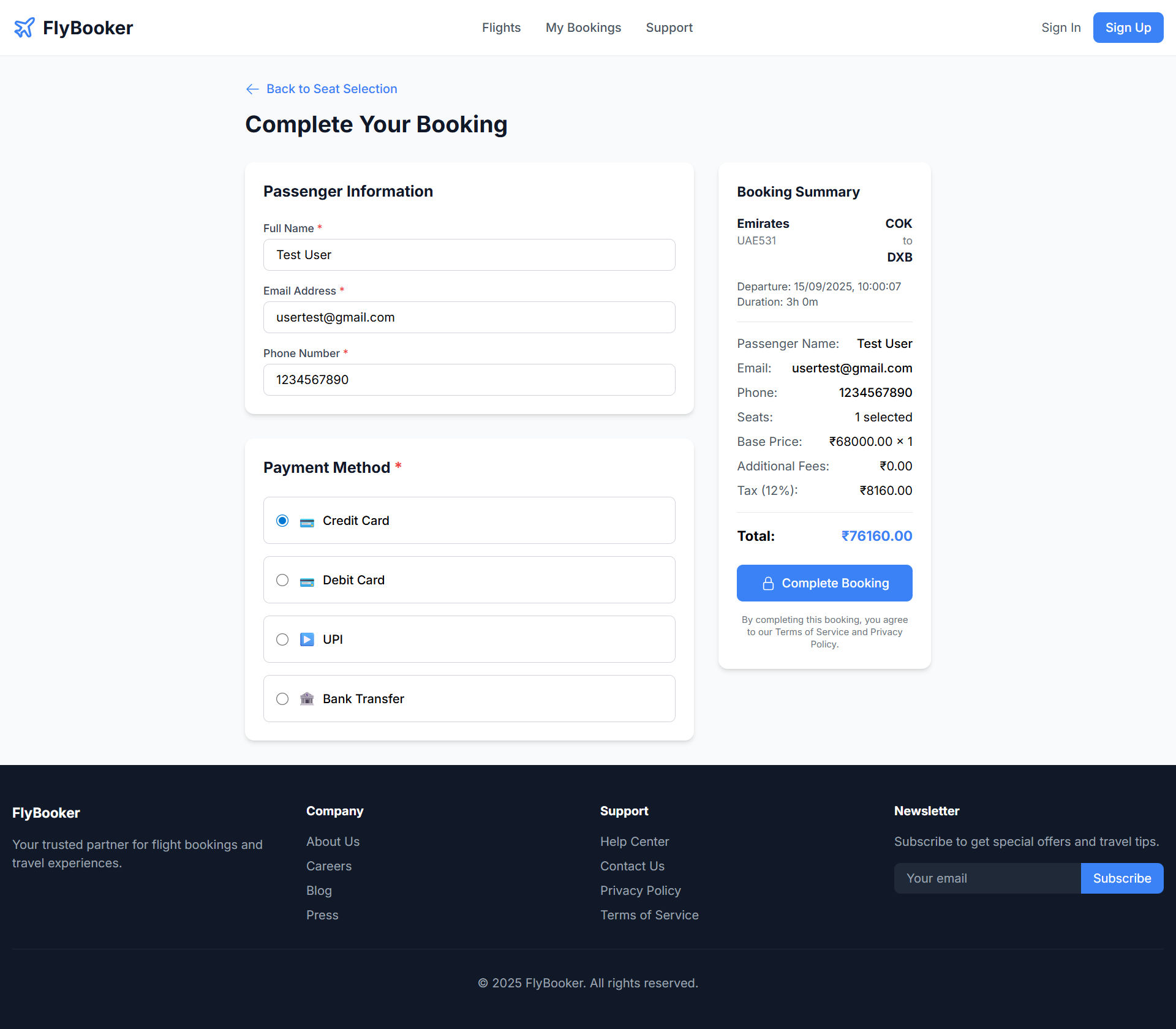Choose Bank Transfer as payment method
Image resolution: width=1176 pixels, height=1029 pixels.
coord(282,698)
